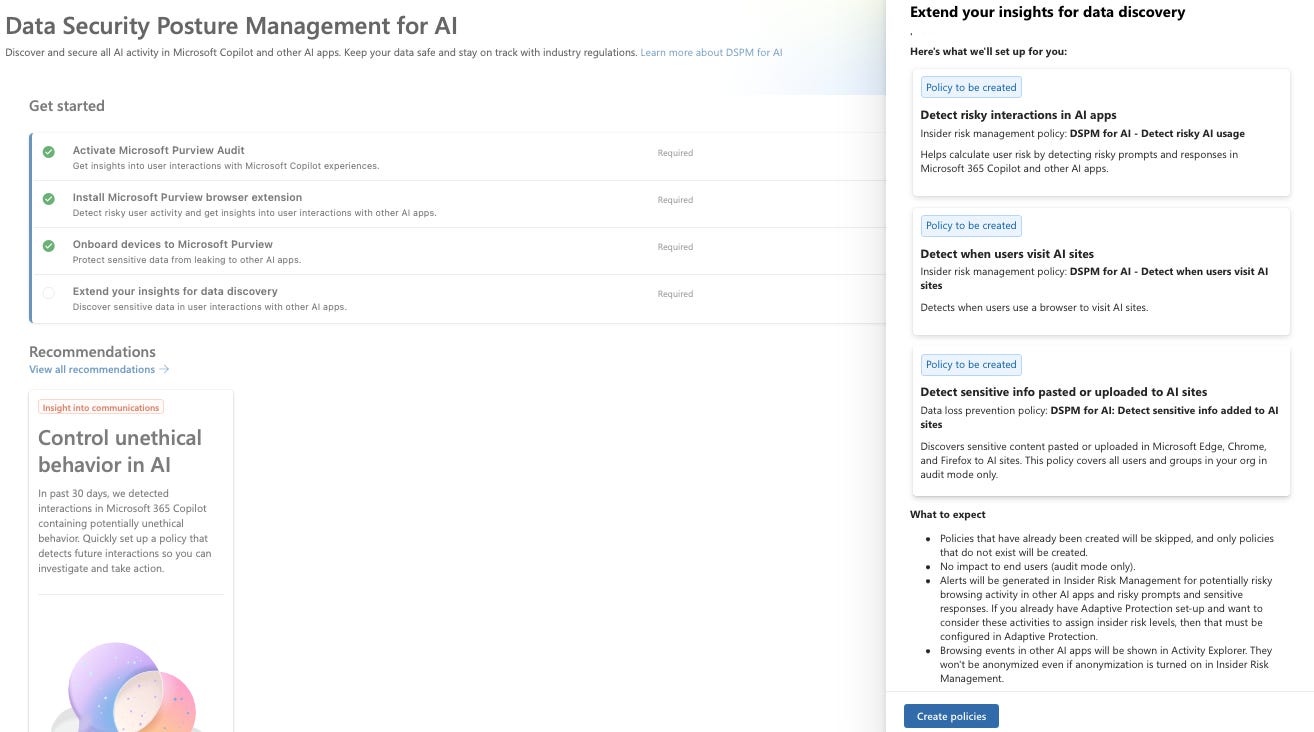
Task: Click green check icon for Install Purview browser extension
Action: pyautogui.click(x=48, y=199)
